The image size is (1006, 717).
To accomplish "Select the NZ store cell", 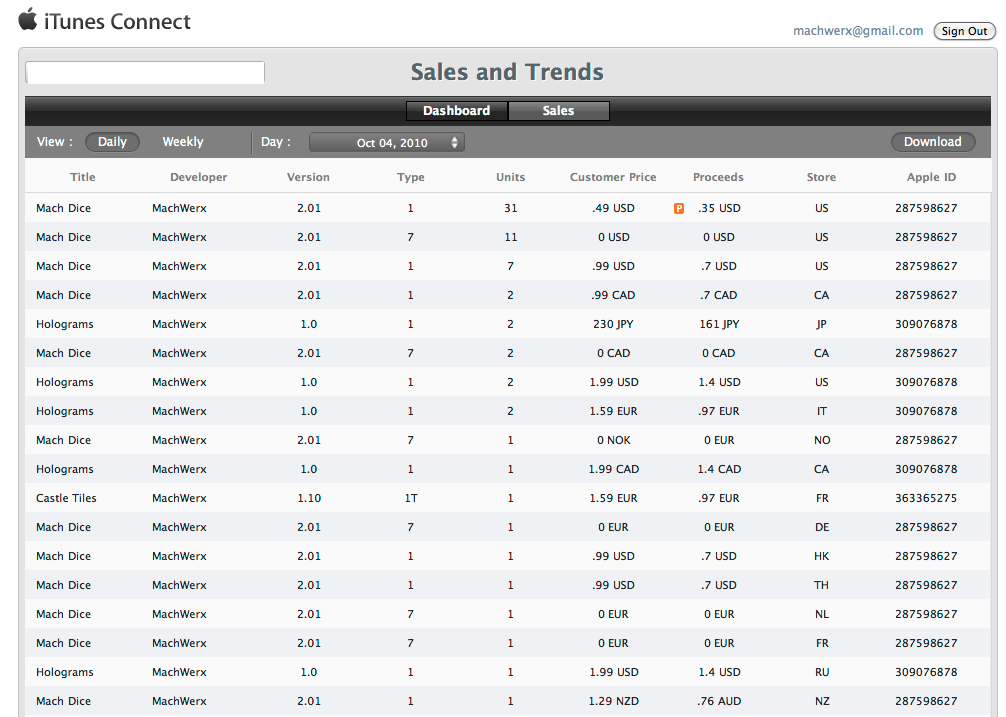I will 822,702.
